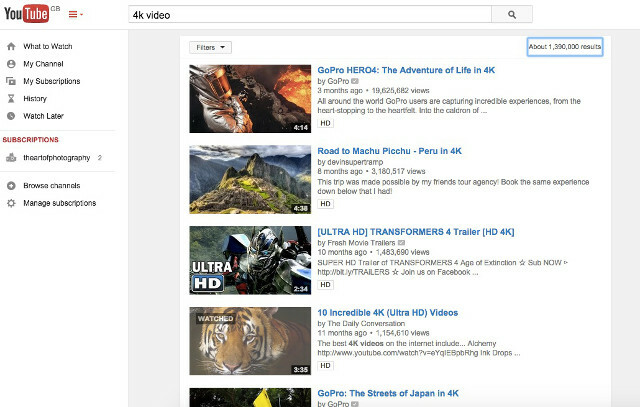This screenshot has width=640, height=407.
Task: Click the magnifying glass search button
Action: [512, 15]
